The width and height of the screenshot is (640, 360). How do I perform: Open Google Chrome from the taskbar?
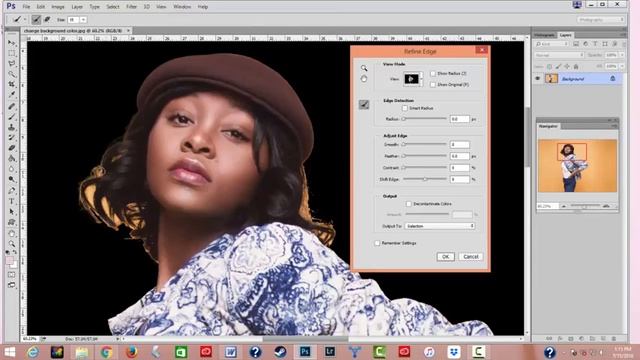(x=107, y=351)
